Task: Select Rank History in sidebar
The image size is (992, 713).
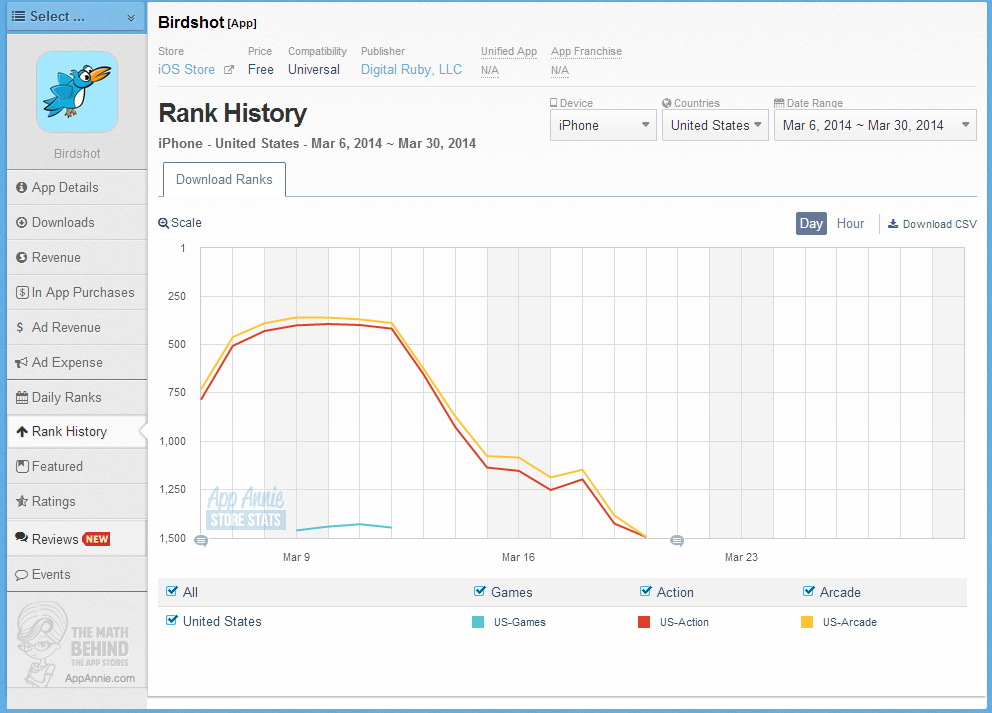Action: tap(77, 431)
